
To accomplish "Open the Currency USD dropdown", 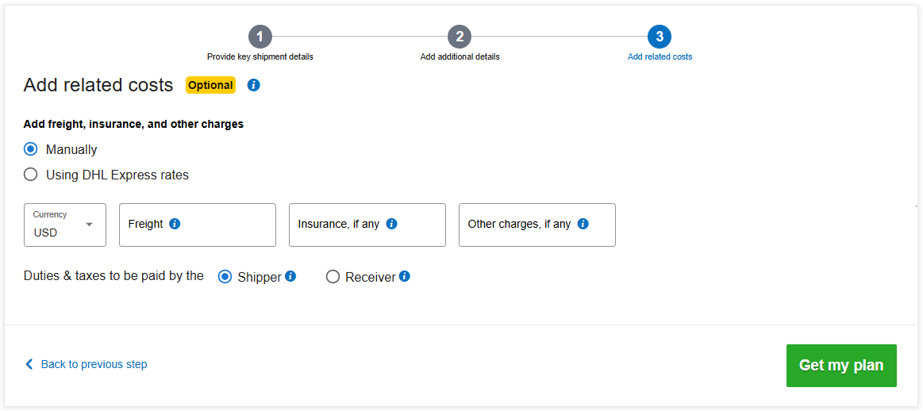I will pos(65,225).
